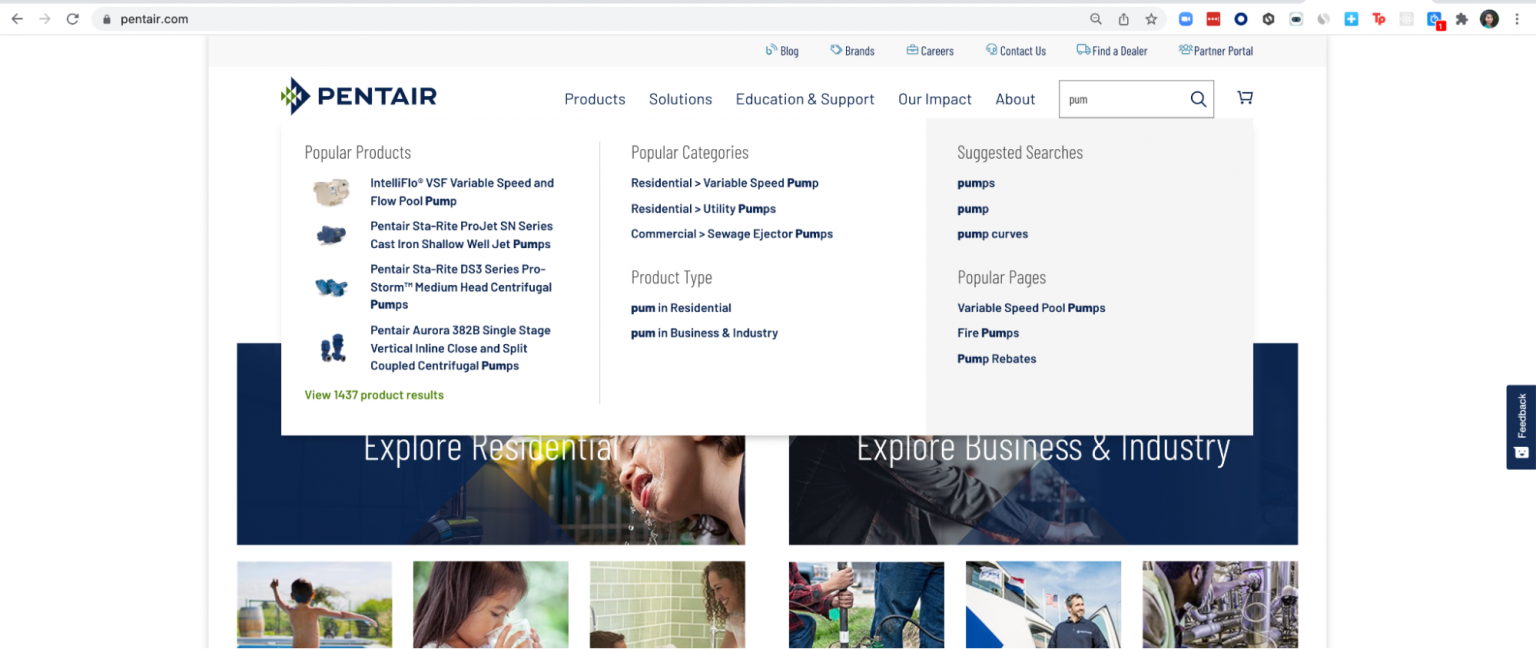Click the Sta-Rite ProJet pump image

pyautogui.click(x=330, y=235)
